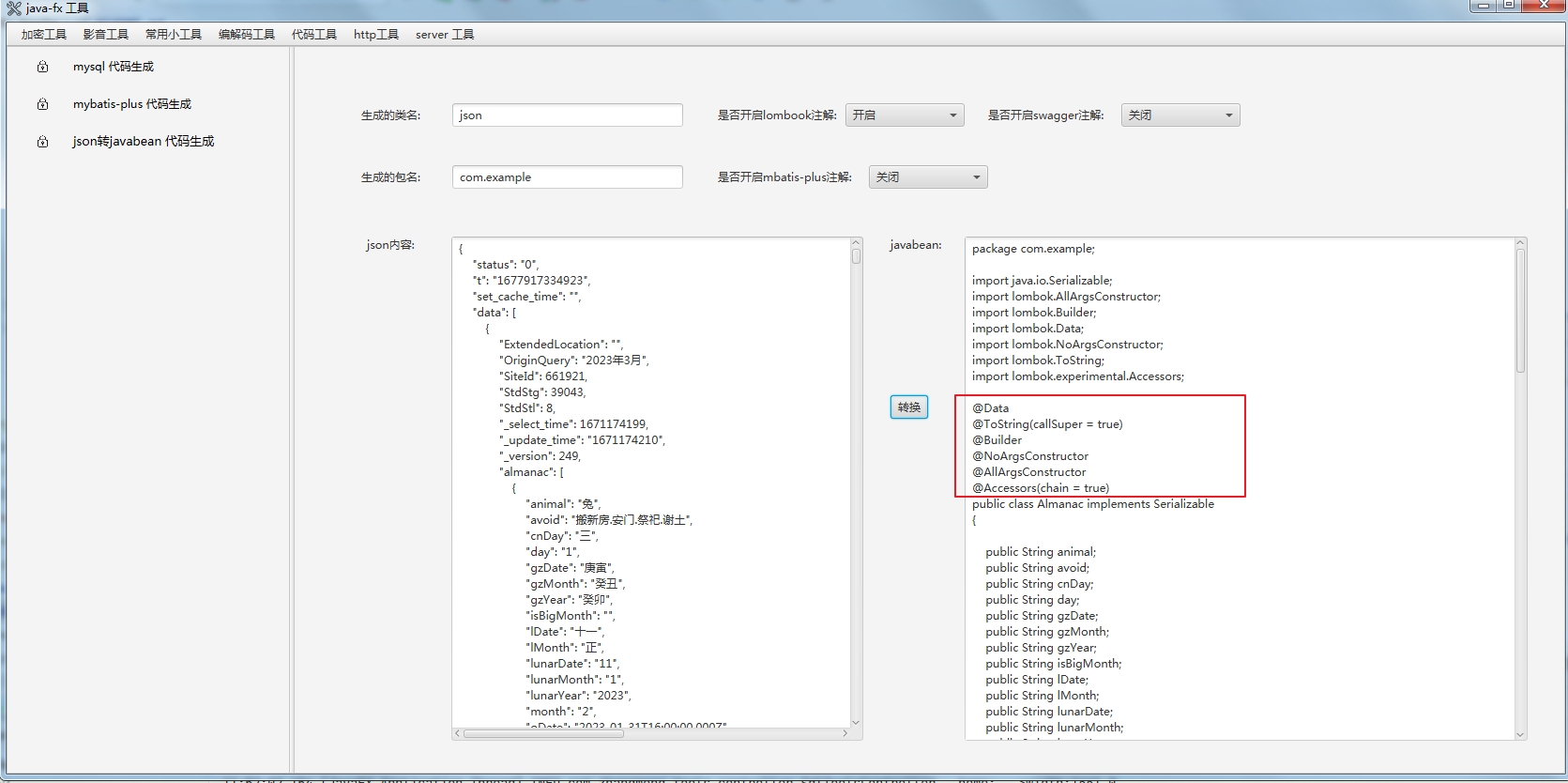Select mysql 代码生成 in sidebar
Viewport: 1568px width, 783px height.
(114, 67)
